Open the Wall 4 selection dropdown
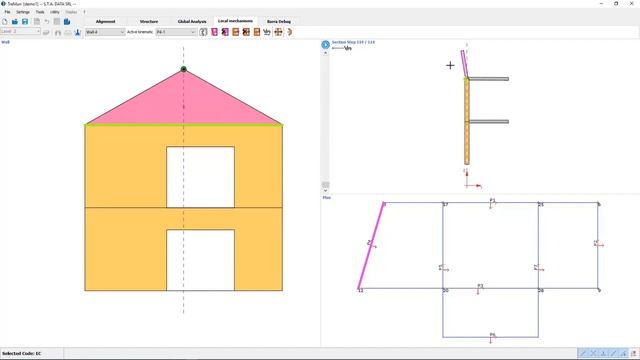Screen dimensions: 640x360 (x=105, y=32)
